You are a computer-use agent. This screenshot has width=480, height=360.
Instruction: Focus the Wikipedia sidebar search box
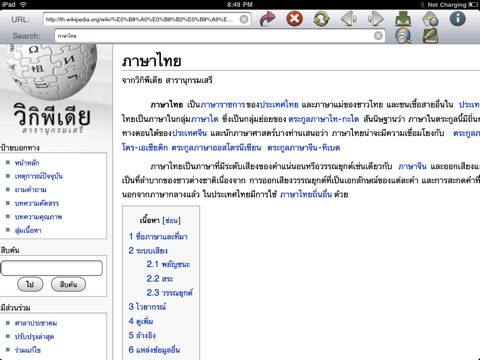tap(52, 268)
